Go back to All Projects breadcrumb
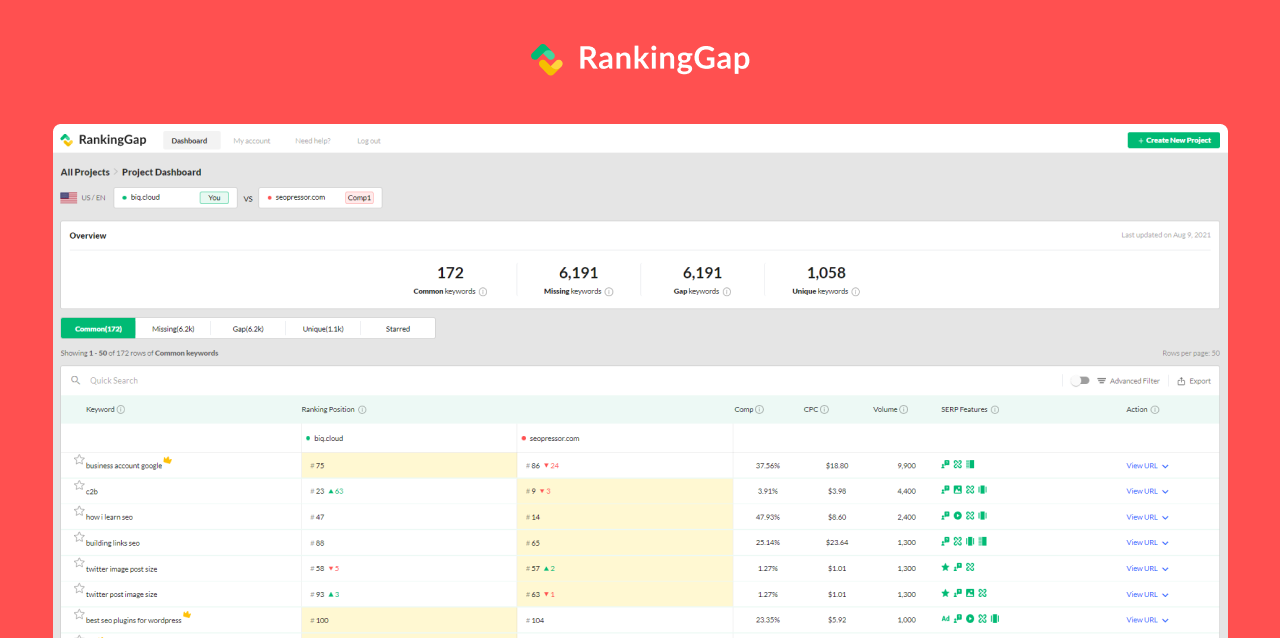The width and height of the screenshot is (1280, 638). point(85,172)
